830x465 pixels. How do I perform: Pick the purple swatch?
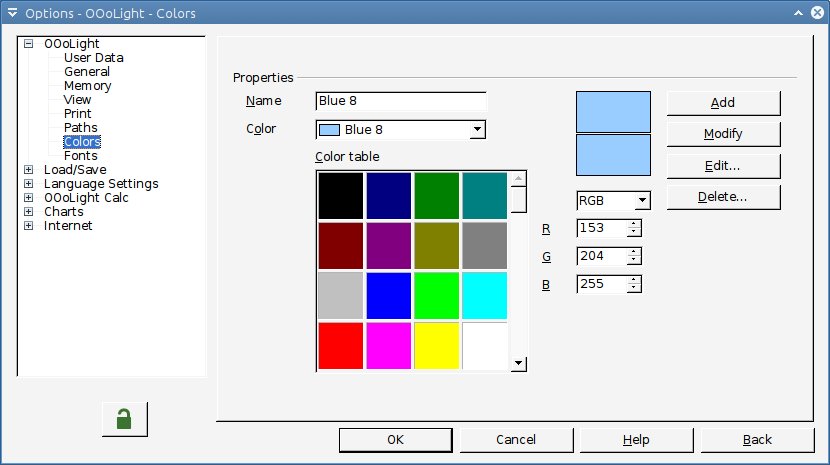389,246
